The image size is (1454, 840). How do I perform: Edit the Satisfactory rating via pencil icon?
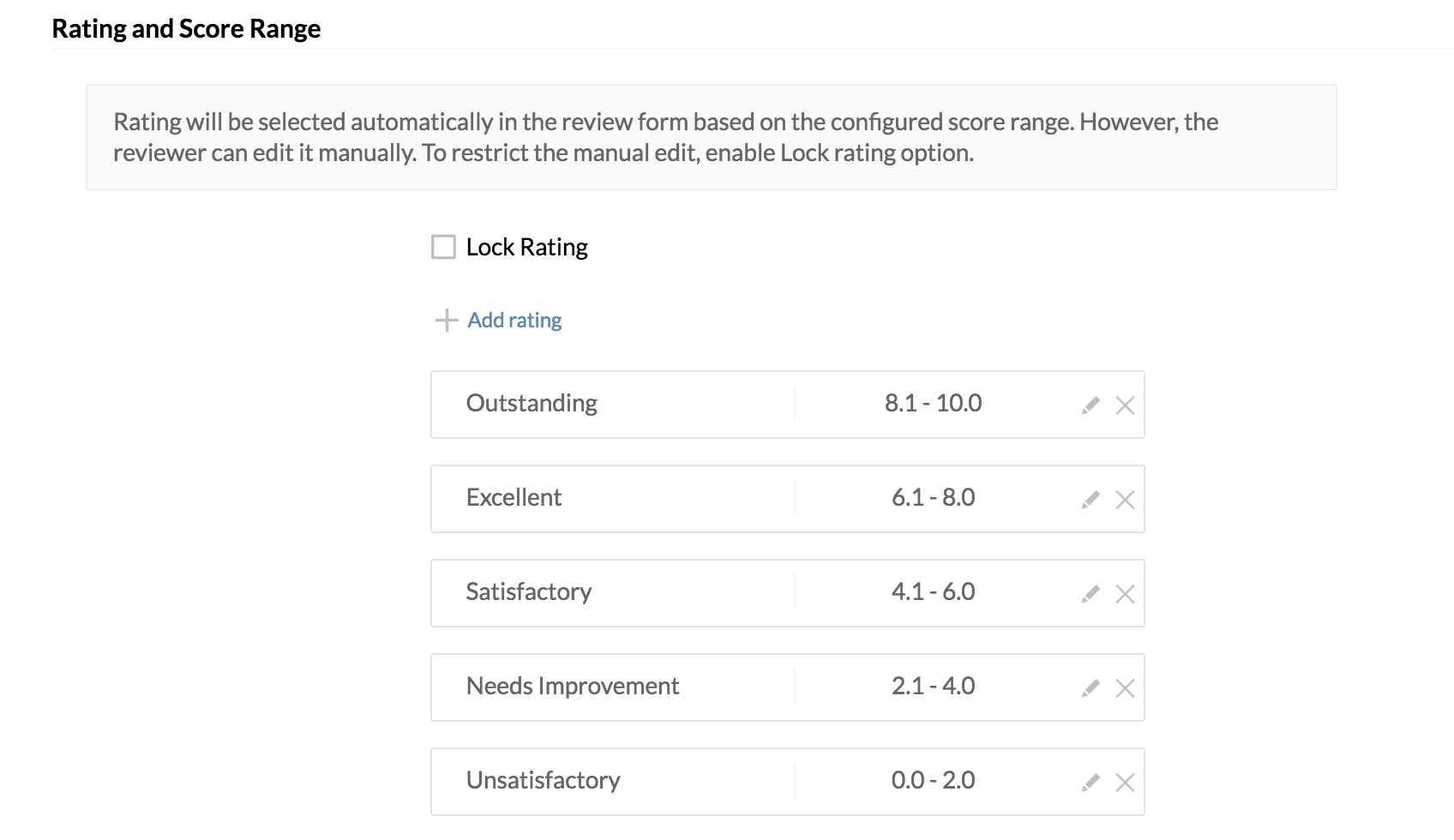1090,594
